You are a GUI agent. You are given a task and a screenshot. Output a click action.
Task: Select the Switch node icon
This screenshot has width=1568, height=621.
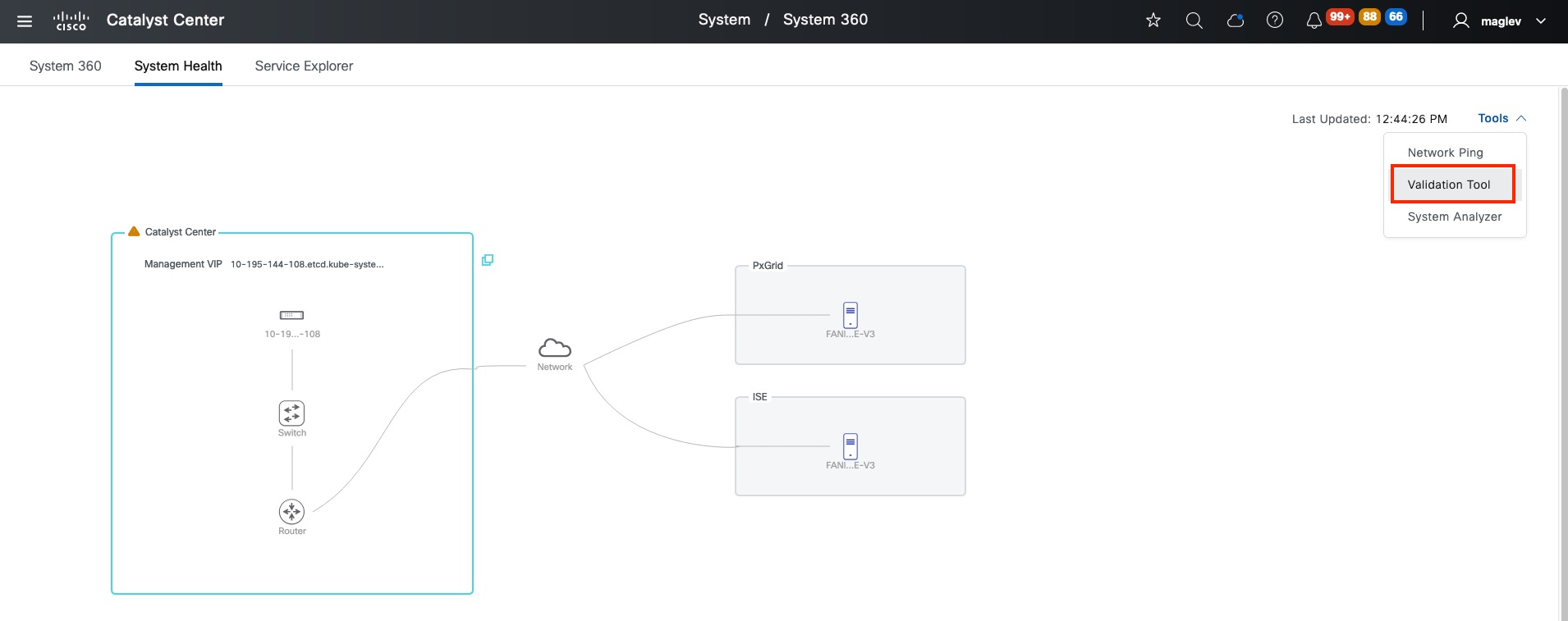click(291, 413)
